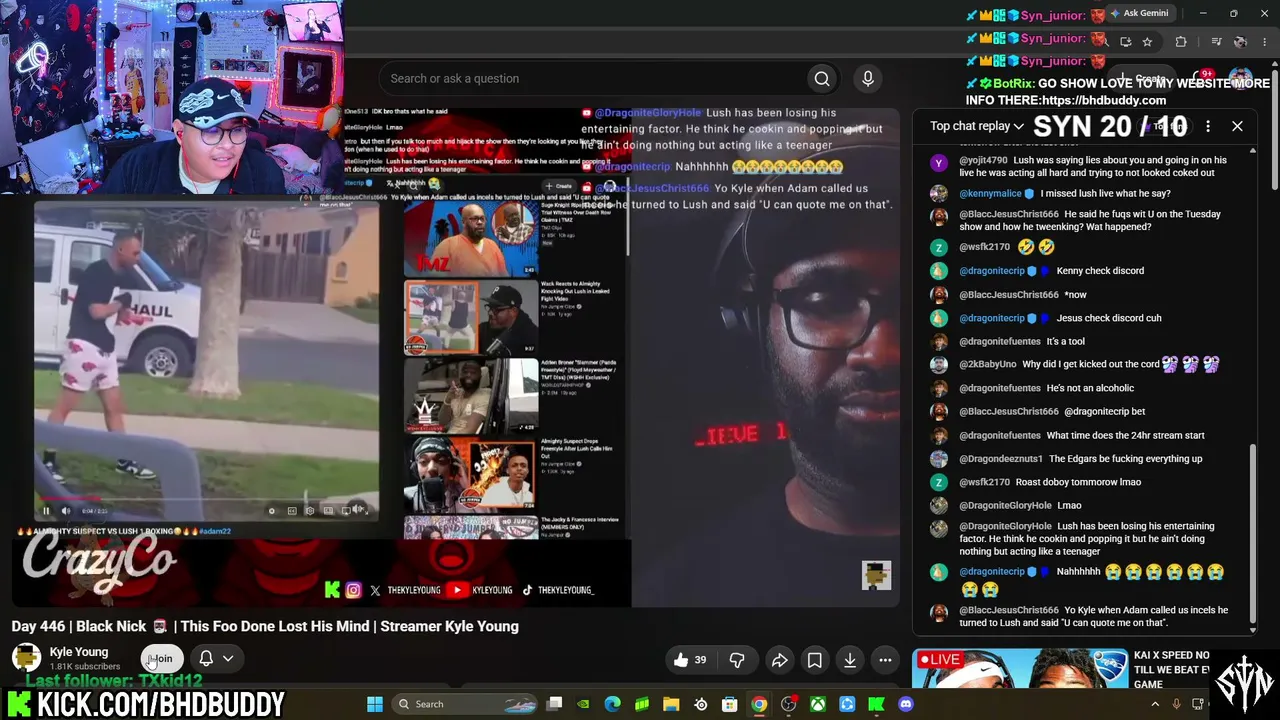Open NVIDIA app from the taskbar
Screen dimensions: 1280x720
coord(583,704)
